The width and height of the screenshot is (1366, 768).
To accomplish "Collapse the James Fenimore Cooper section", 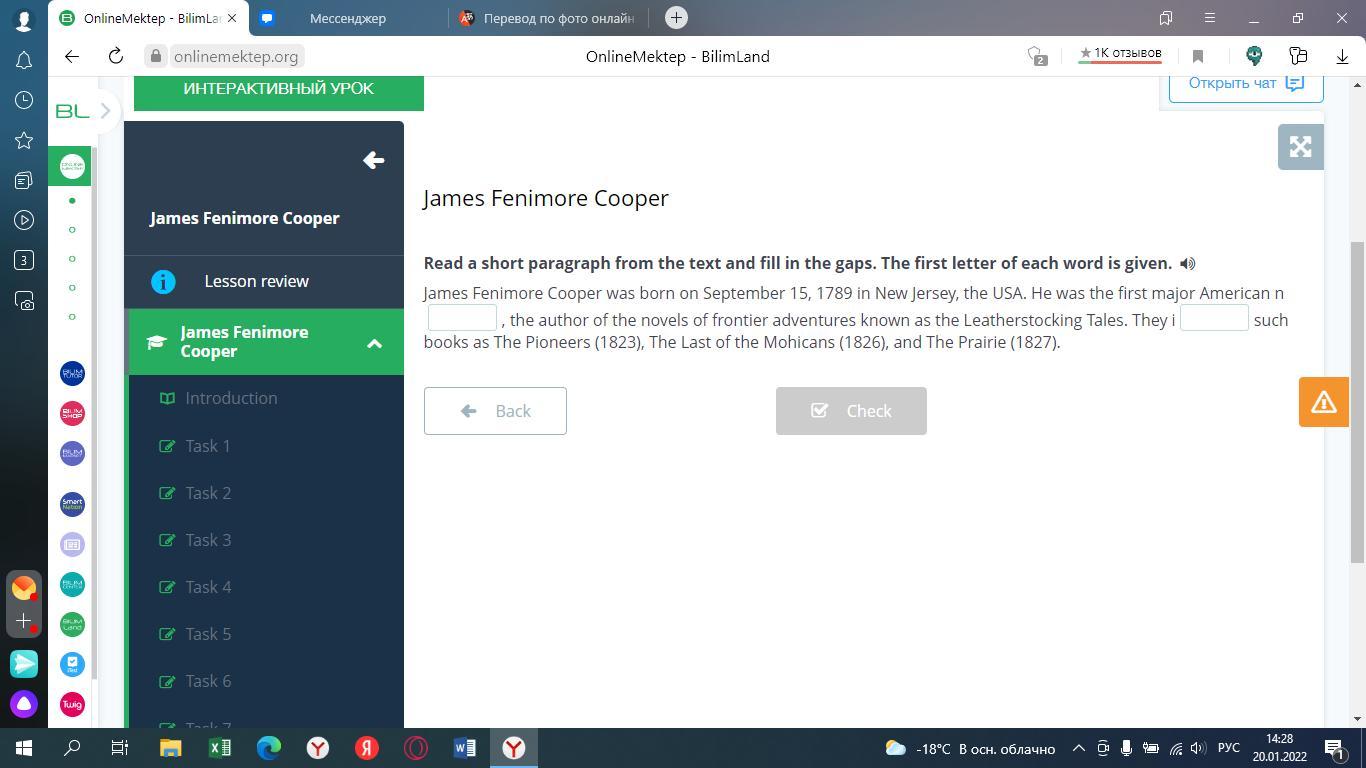I will click(374, 343).
